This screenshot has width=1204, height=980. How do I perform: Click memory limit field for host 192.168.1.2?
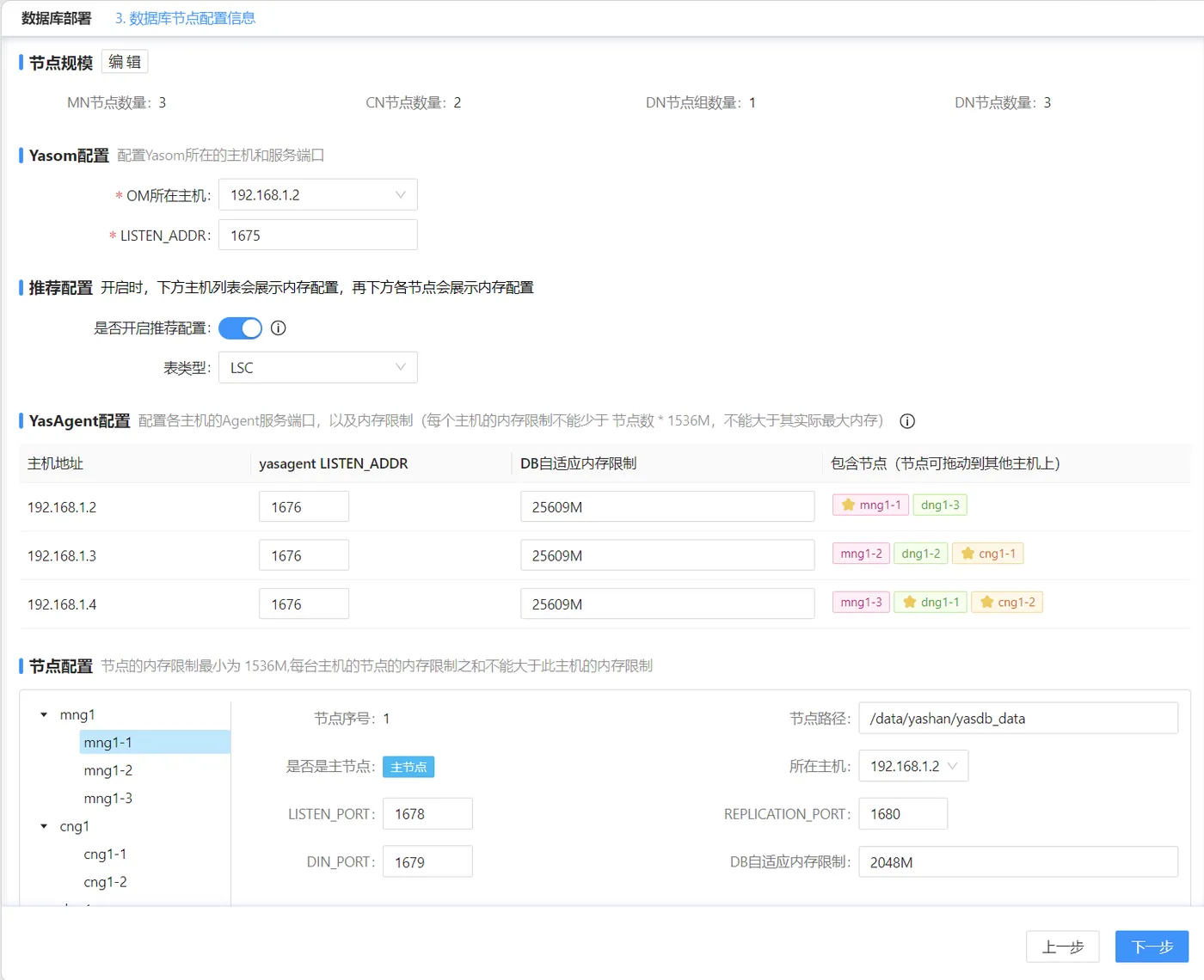tap(667, 506)
